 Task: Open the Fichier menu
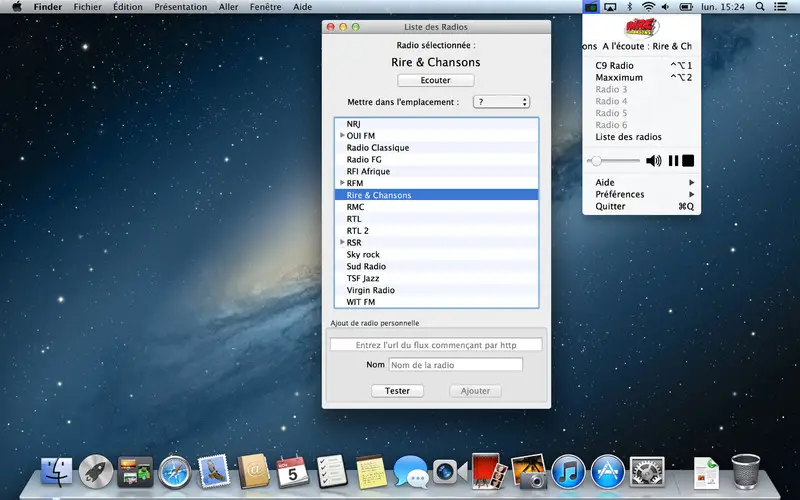87,7
